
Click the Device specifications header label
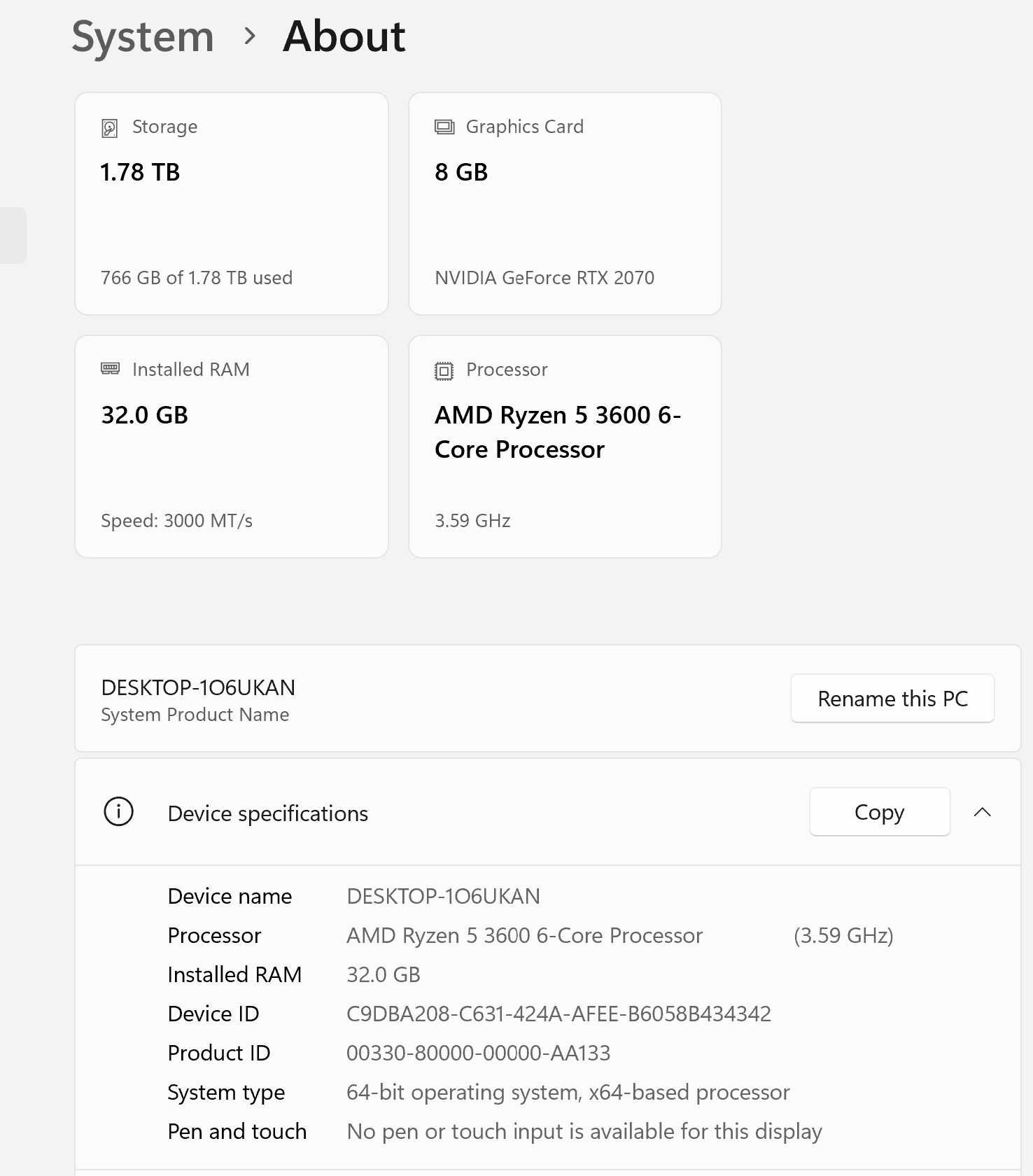pyautogui.click(x=268, y=813)
